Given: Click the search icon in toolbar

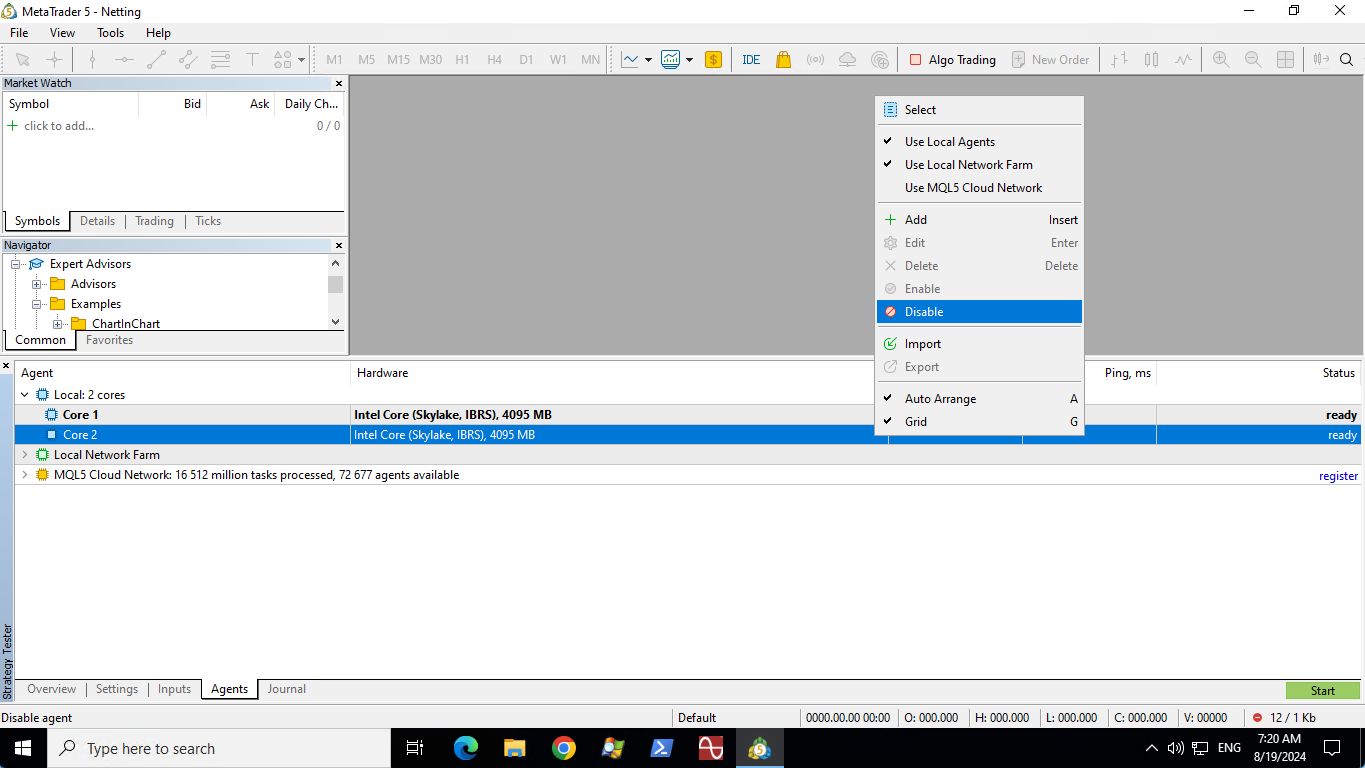Looking at the screenshot, I should coord(1346,60).
